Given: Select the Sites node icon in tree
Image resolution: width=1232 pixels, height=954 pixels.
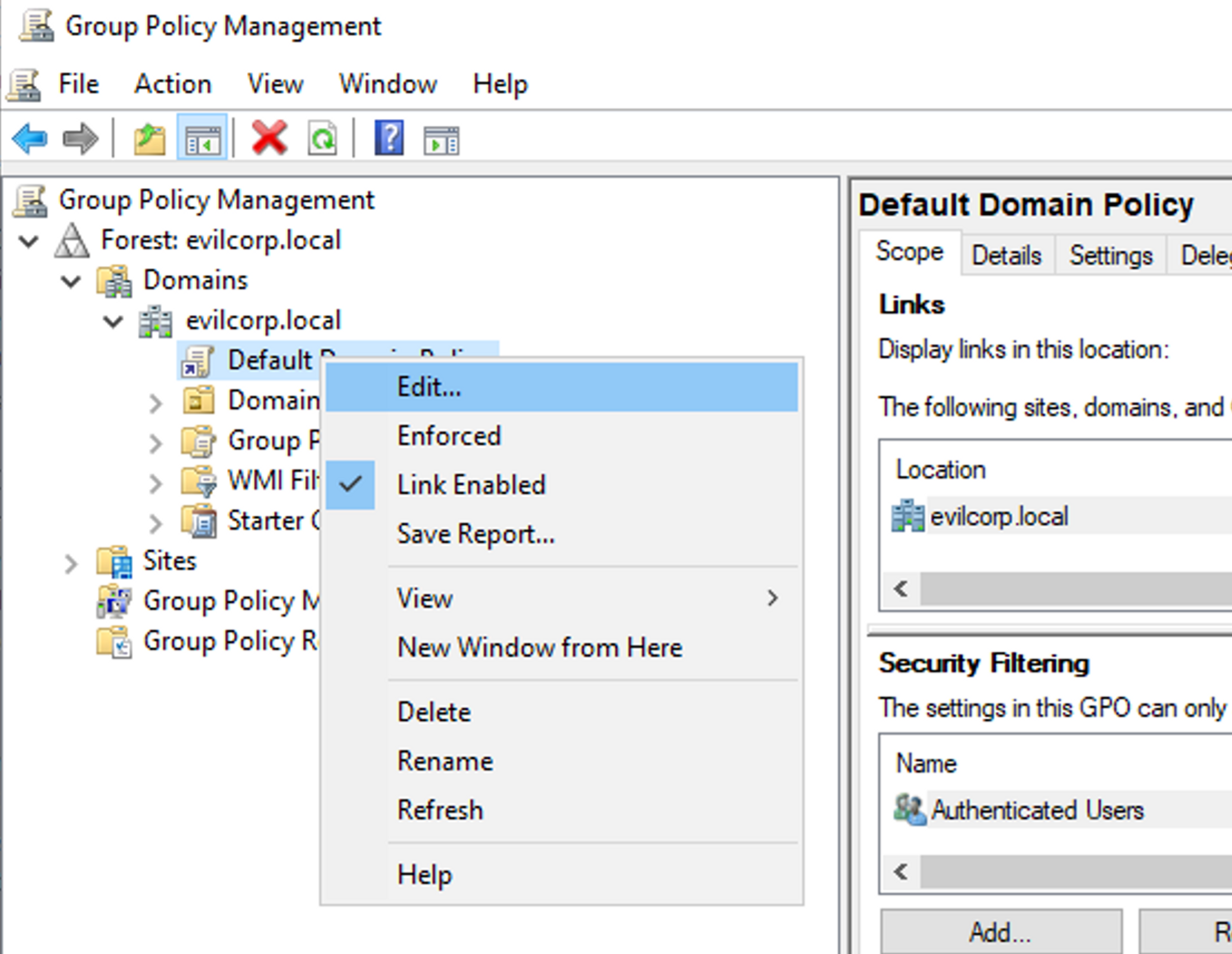Looking at the screenshot, I should point(115,562).
